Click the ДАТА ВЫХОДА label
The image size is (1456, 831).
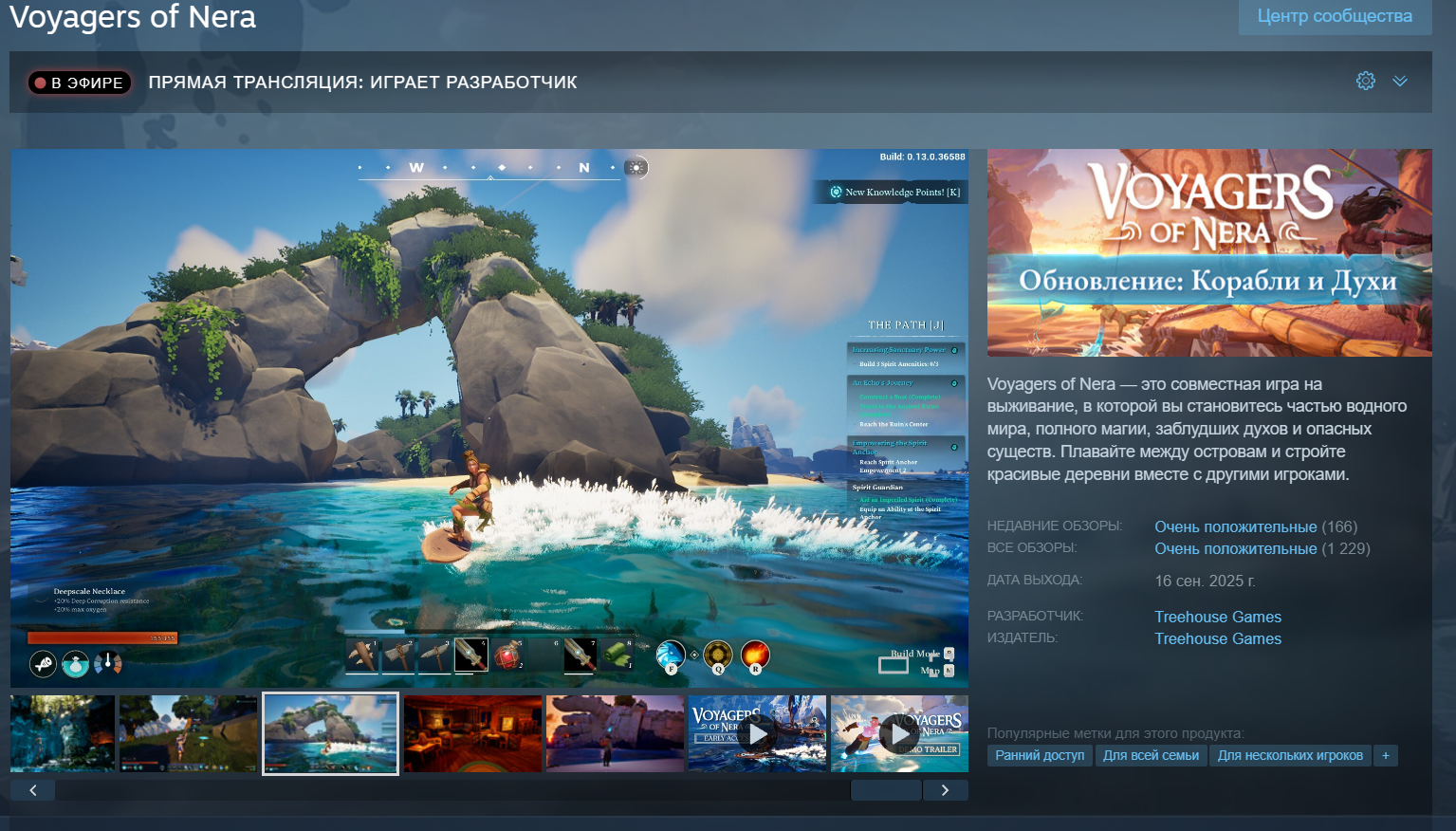tap(1035, 580)
